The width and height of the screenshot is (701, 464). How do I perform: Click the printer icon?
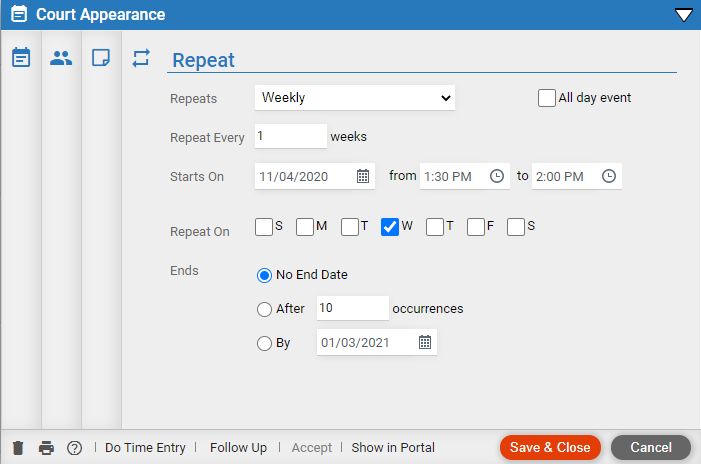[x=46, y=447]
